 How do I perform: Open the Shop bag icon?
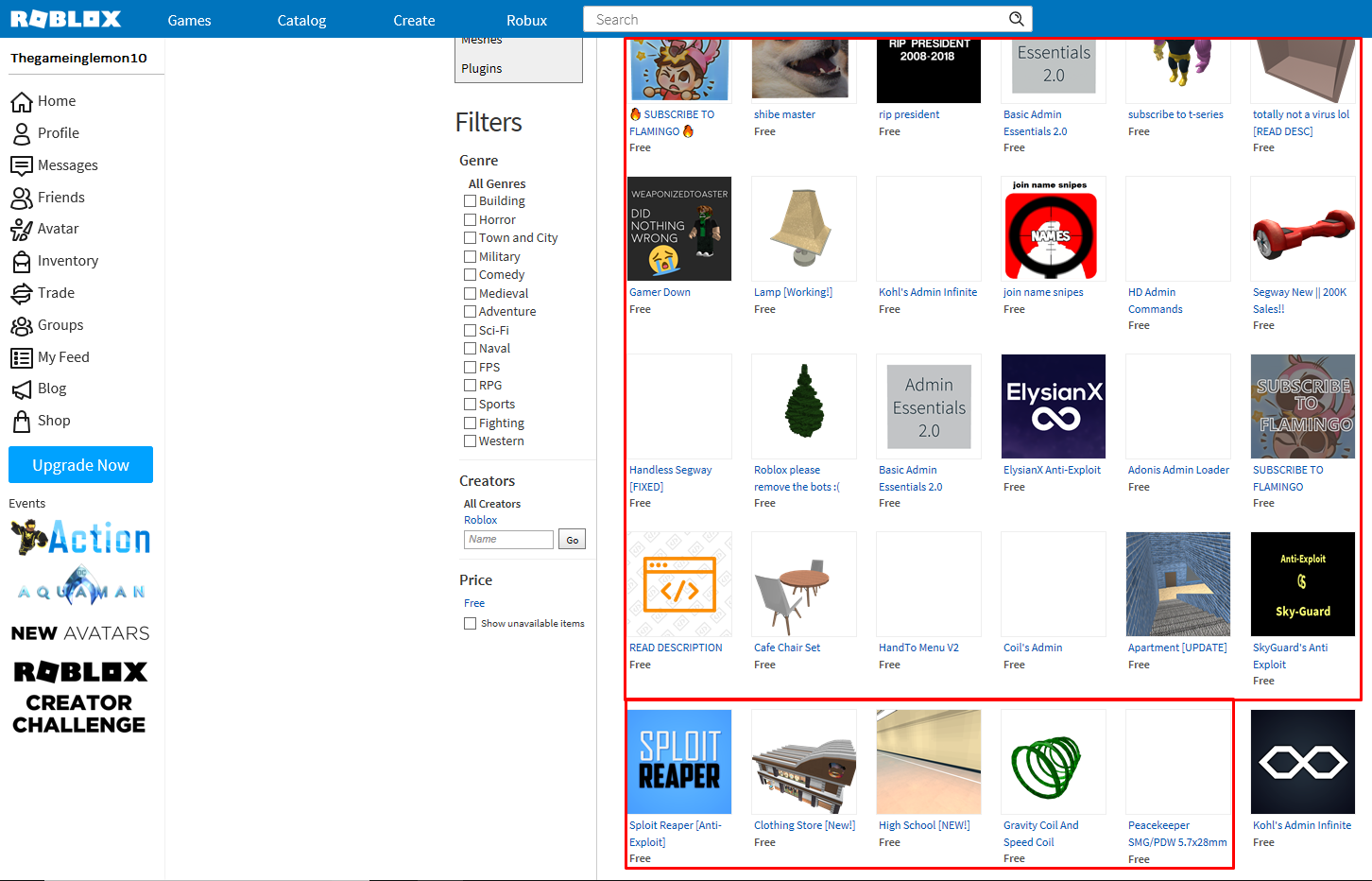(22, 421)
